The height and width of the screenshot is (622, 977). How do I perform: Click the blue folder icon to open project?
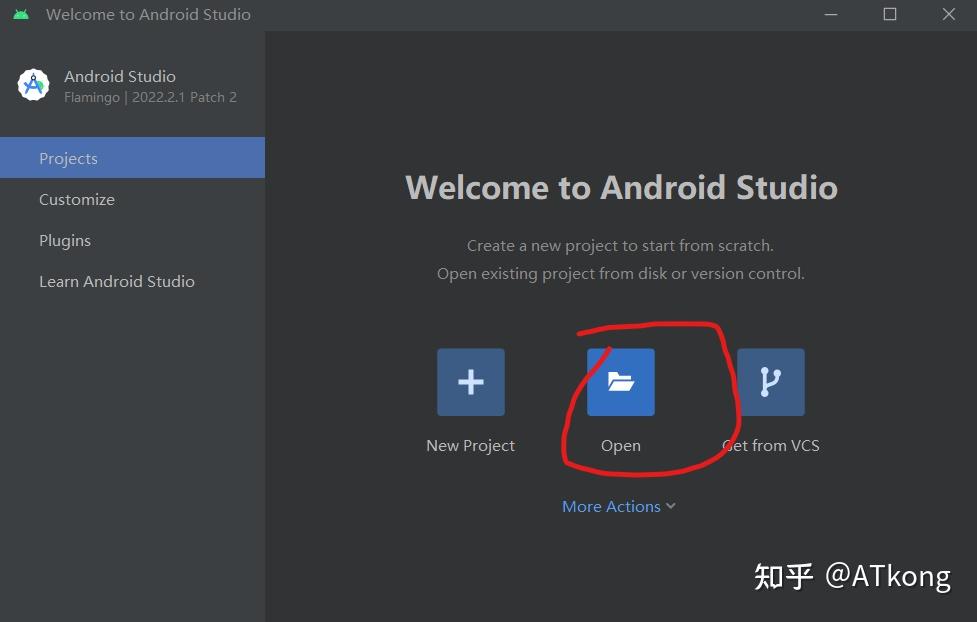[x=620, y=381]
